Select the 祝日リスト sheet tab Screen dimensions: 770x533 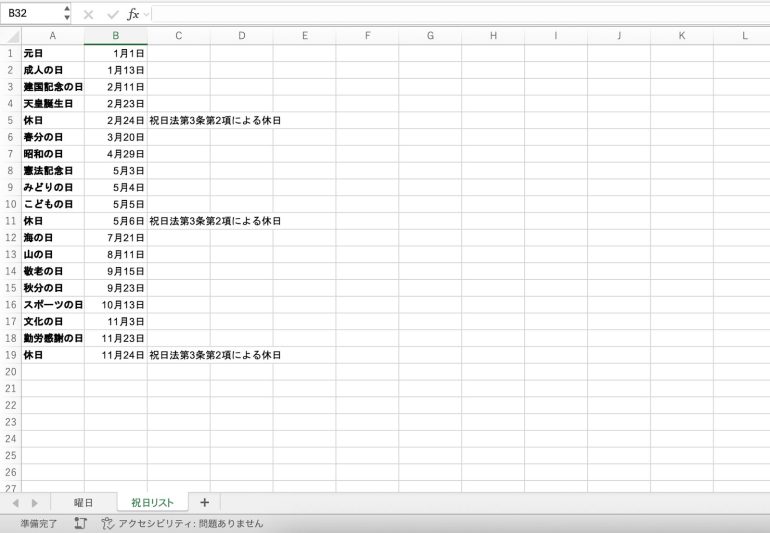point(153,503)
